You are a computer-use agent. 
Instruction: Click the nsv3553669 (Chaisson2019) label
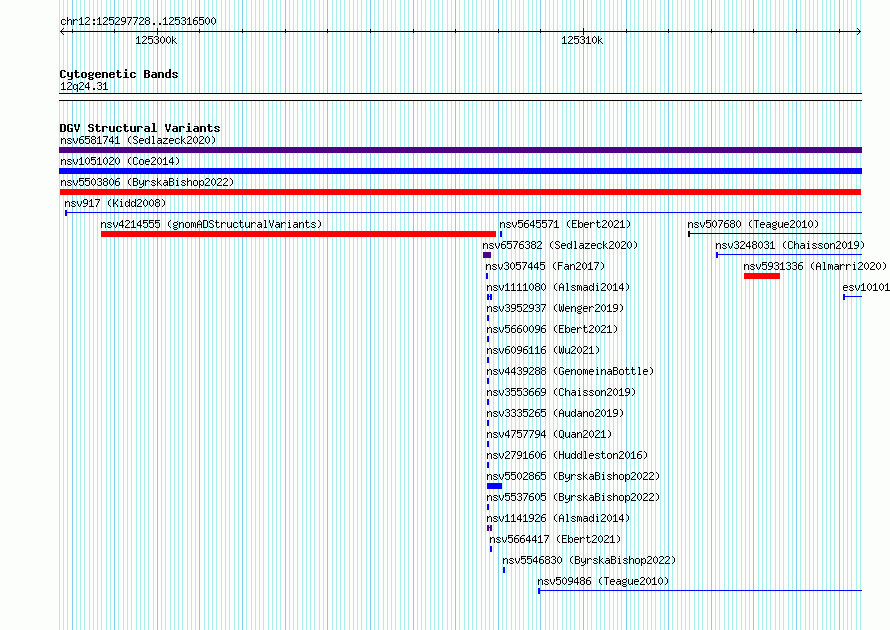click(561, 392)
